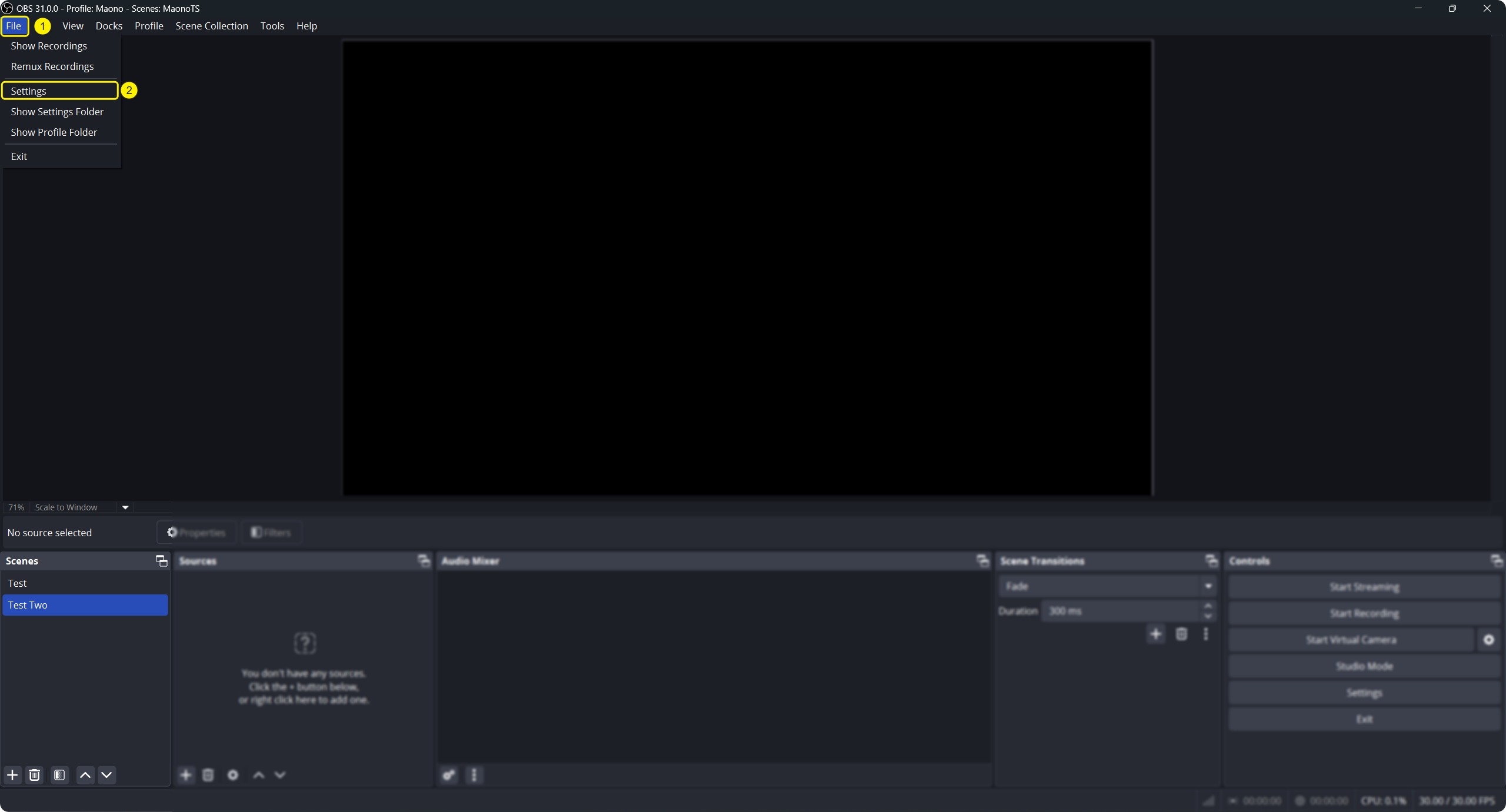This screenshot has height=812, width=1506.
Task: Click the Add Scene icon
Action: [x=12, y=775]
